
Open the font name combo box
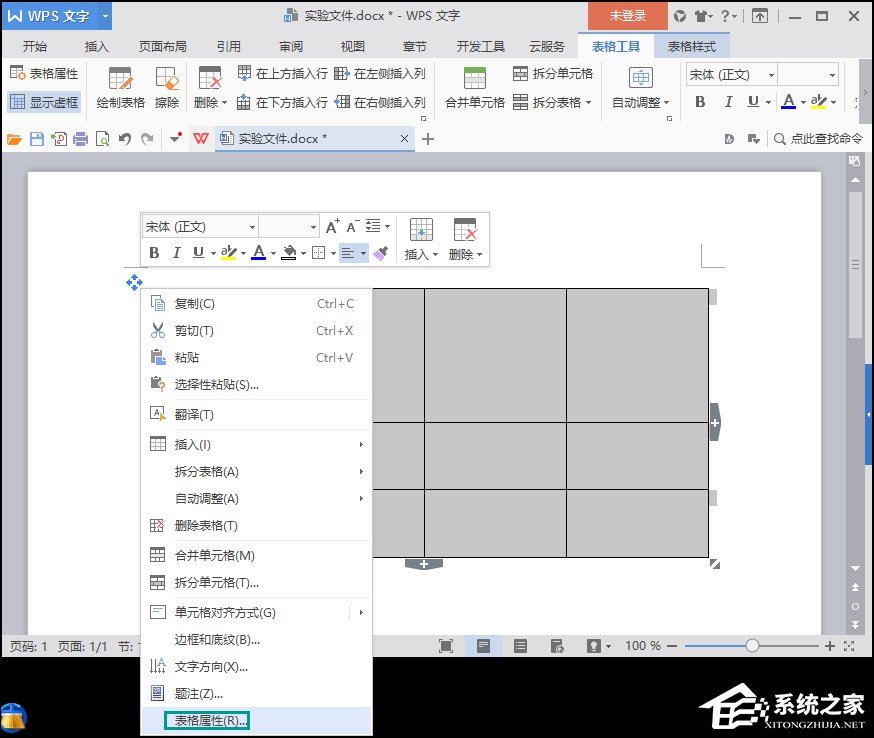click(x=728, y=74)
